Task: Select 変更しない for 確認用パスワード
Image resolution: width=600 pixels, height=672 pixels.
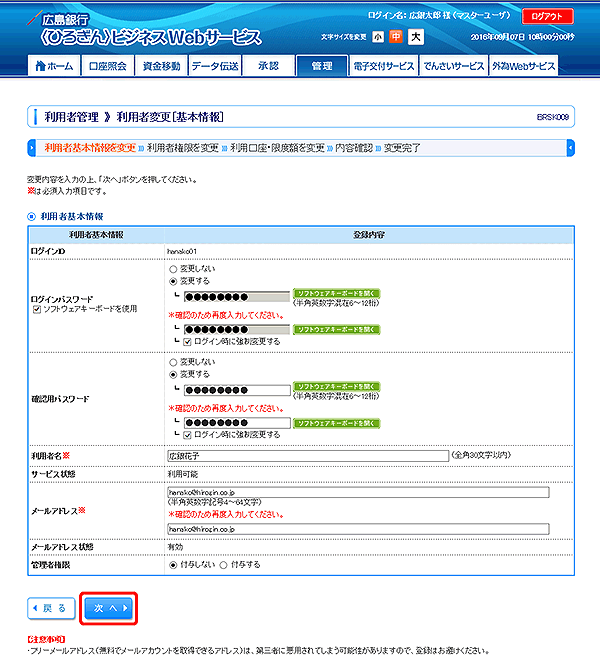Action: tap(173, 362)
